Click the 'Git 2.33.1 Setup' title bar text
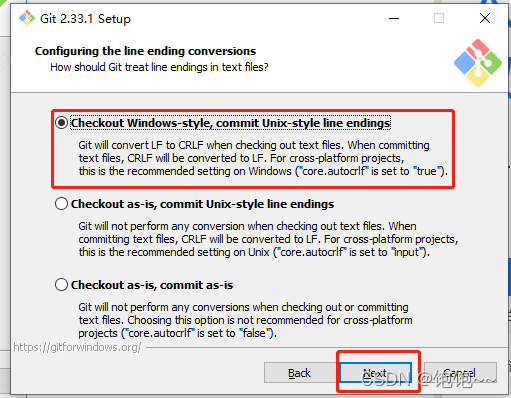 (85, 19)
